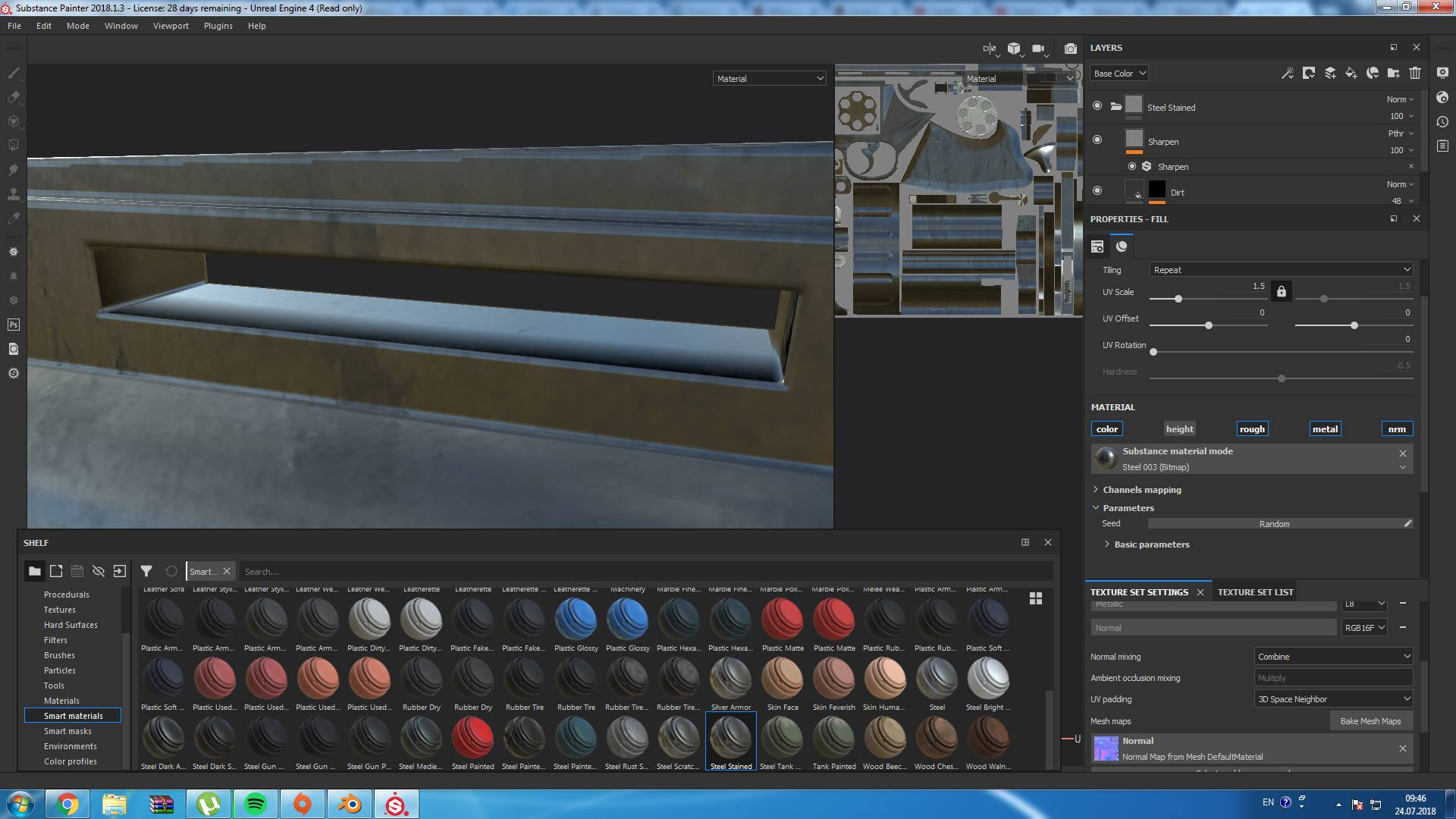Click the Bake Mesh Maps button
This screenshot has height=819, width=1456.
(1371, 720)
